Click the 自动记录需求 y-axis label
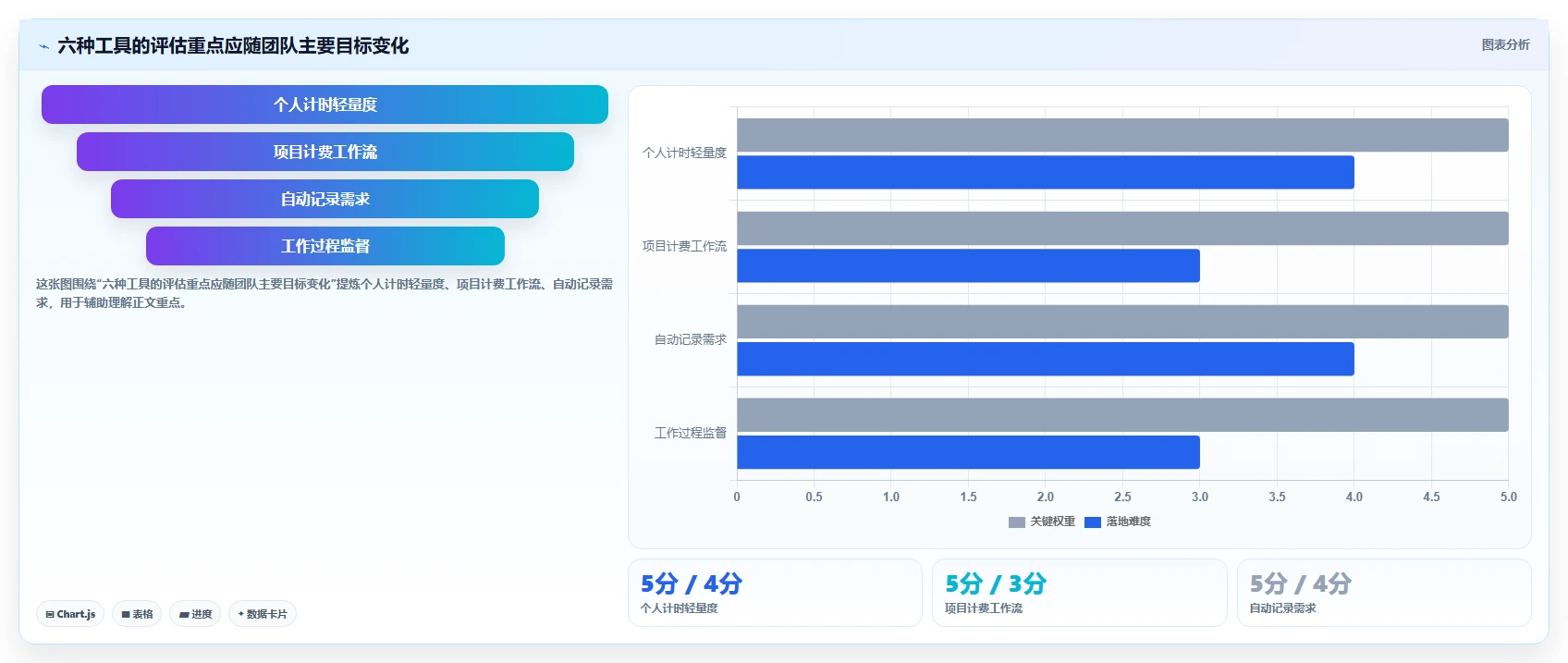This screenshot has width=1568, height=663. click(x=691, y=339)
